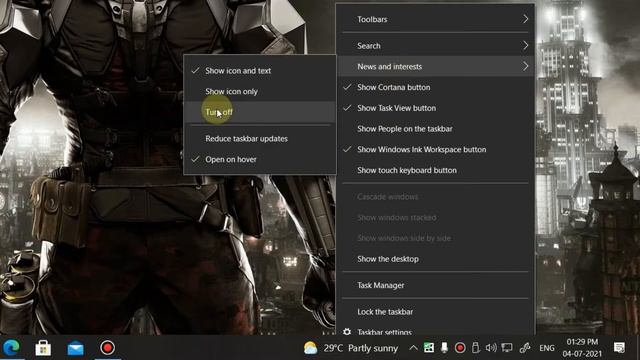Click the greyed Show windows stacked entry

coord(435,218)
